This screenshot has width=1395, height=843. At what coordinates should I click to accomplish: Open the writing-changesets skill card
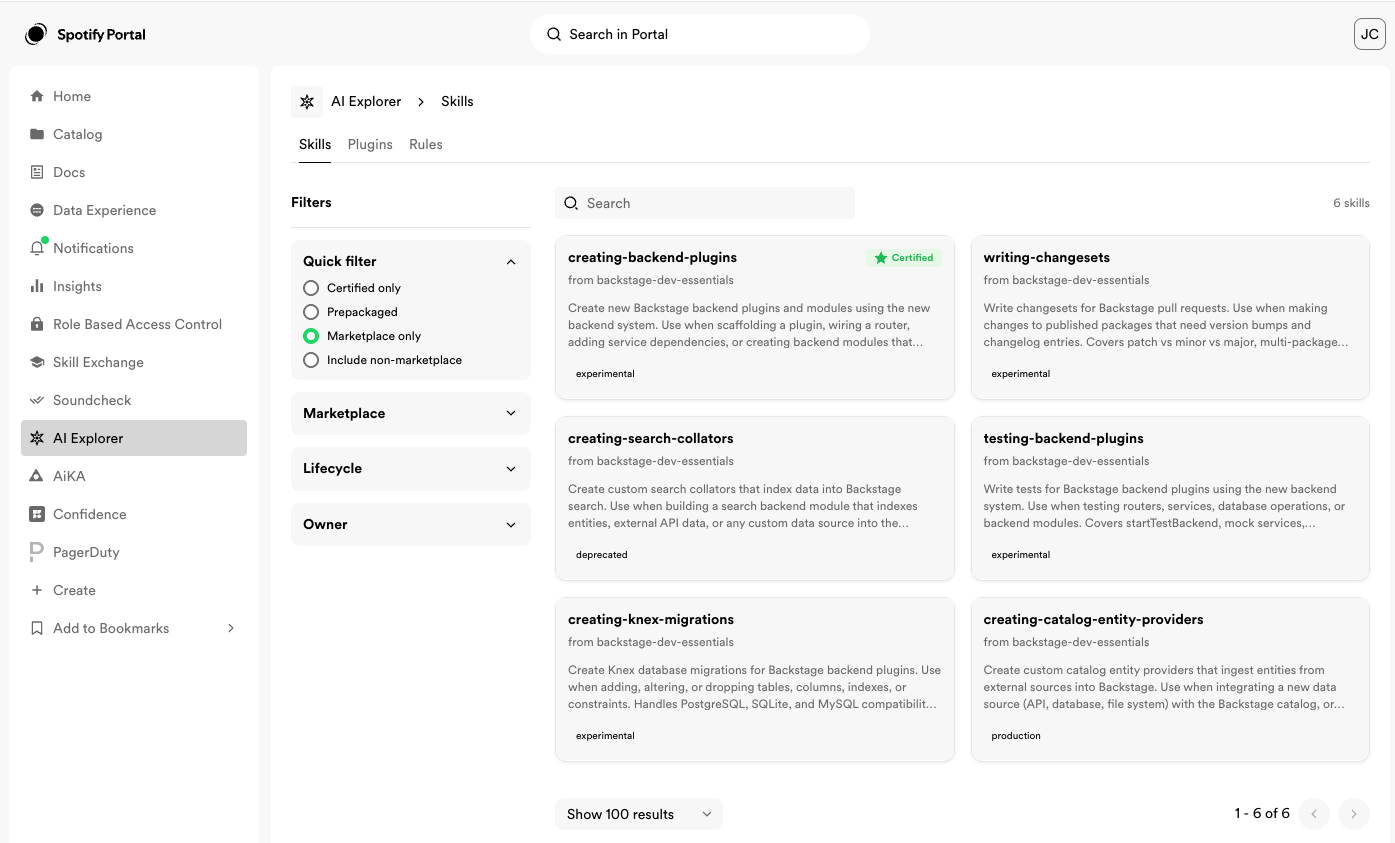[x=1170, y=317]
